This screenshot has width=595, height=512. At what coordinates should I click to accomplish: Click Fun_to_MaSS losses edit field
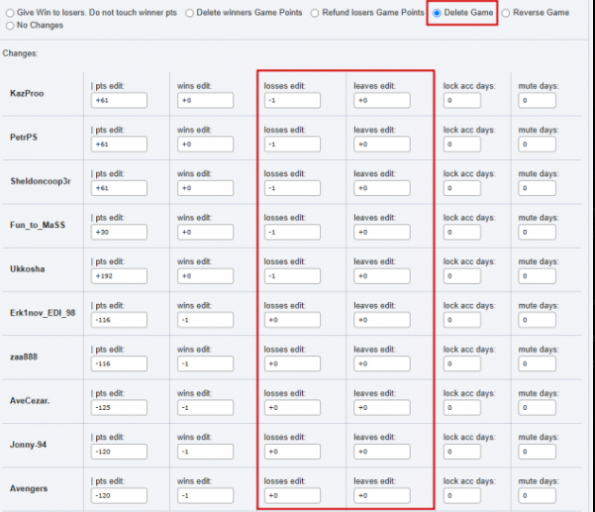(292, 232)
